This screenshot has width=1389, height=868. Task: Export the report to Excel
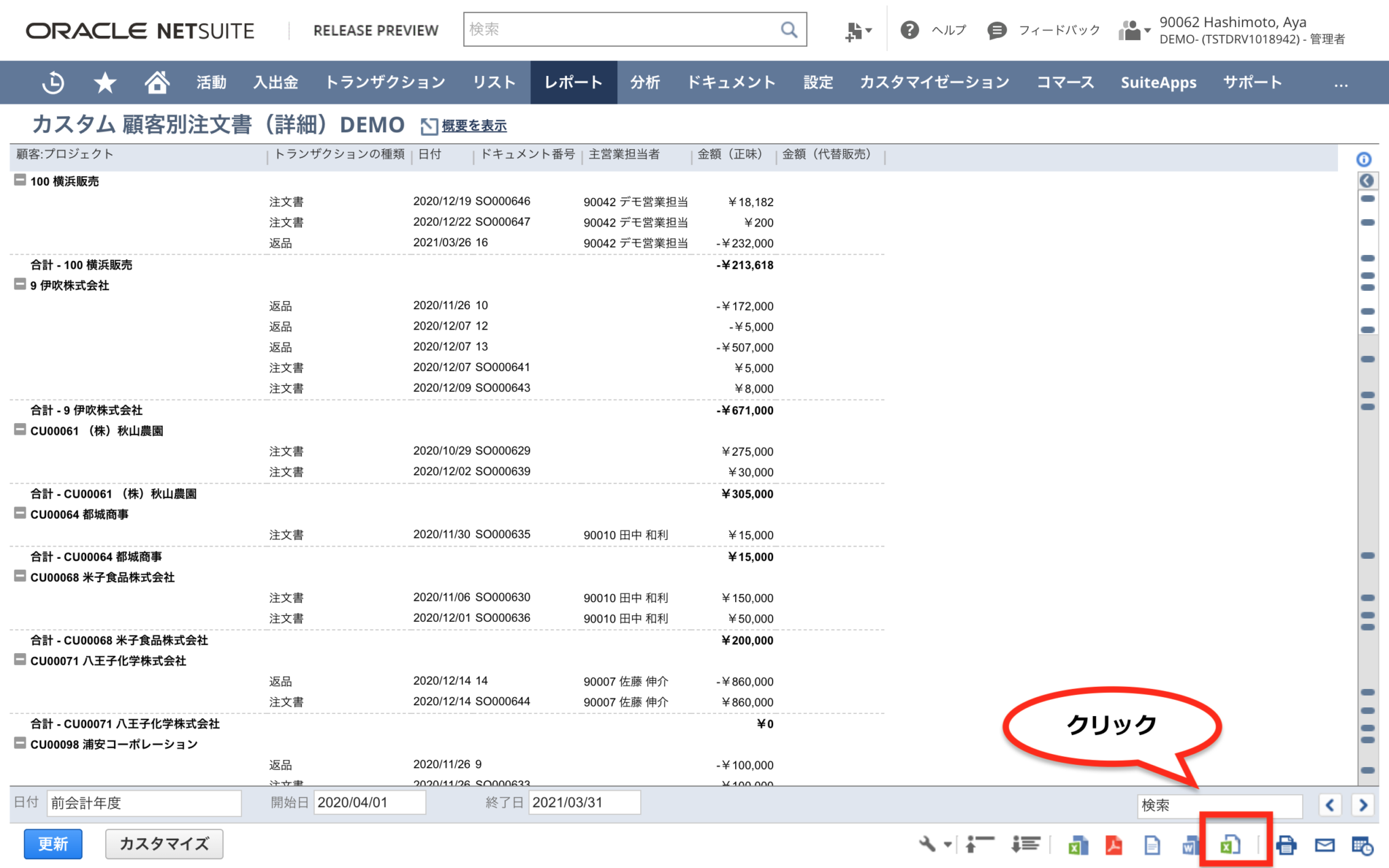[1230, 845]
